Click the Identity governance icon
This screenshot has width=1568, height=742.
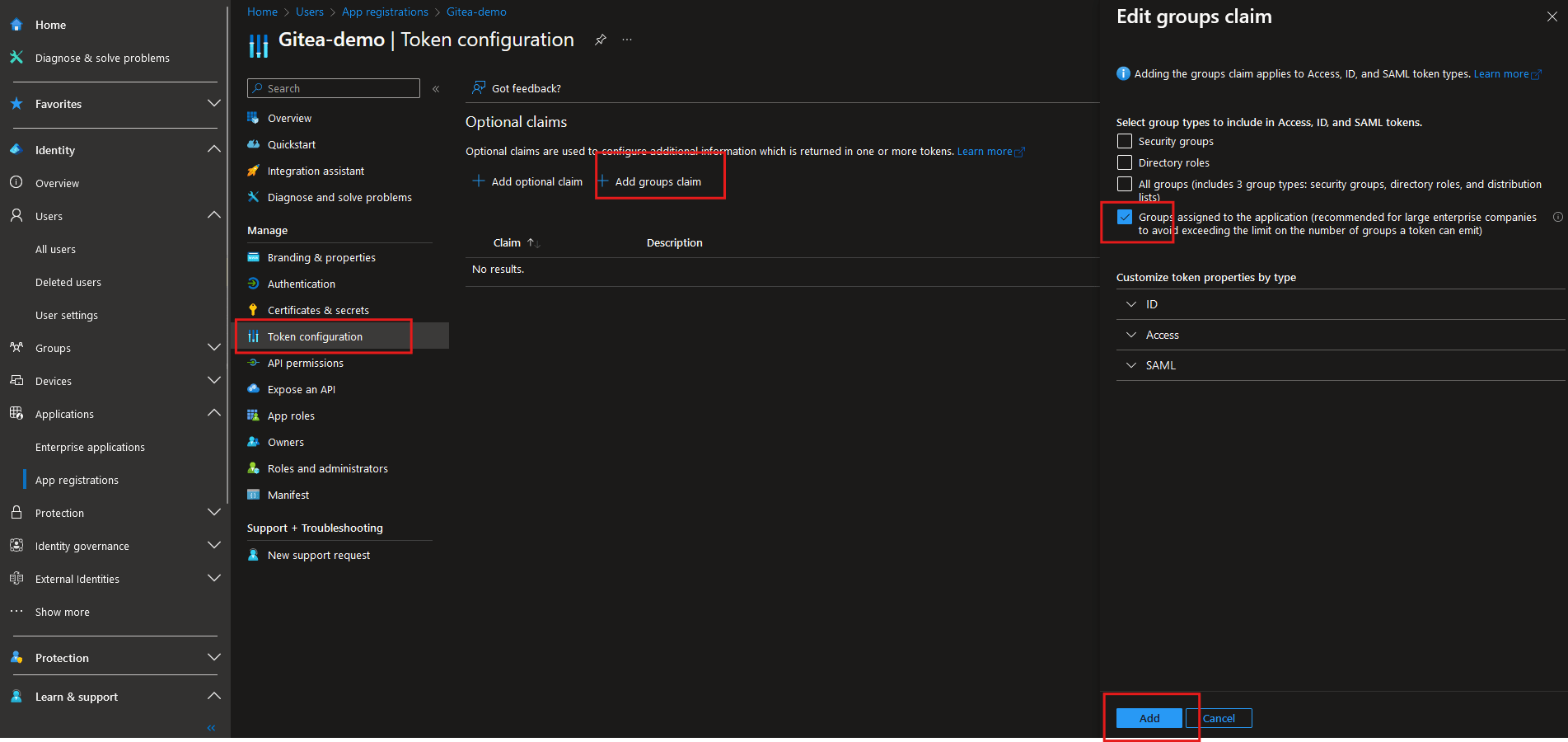click(16, 546)
